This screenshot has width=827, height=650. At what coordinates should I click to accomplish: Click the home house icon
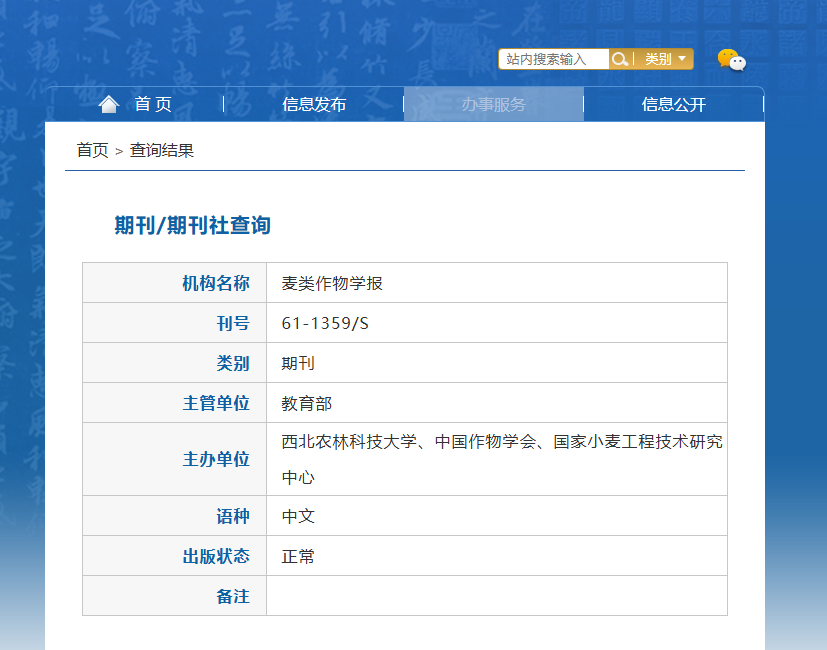pos(109,104)
